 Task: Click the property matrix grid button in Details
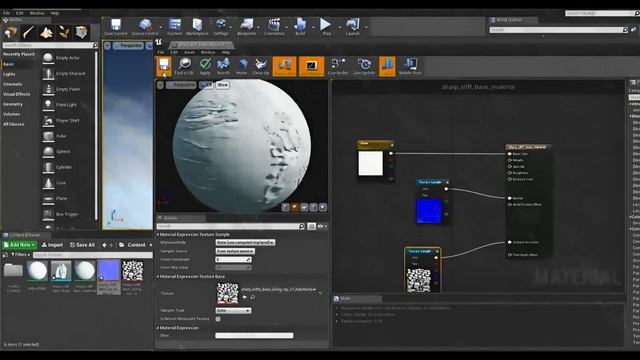311,226
